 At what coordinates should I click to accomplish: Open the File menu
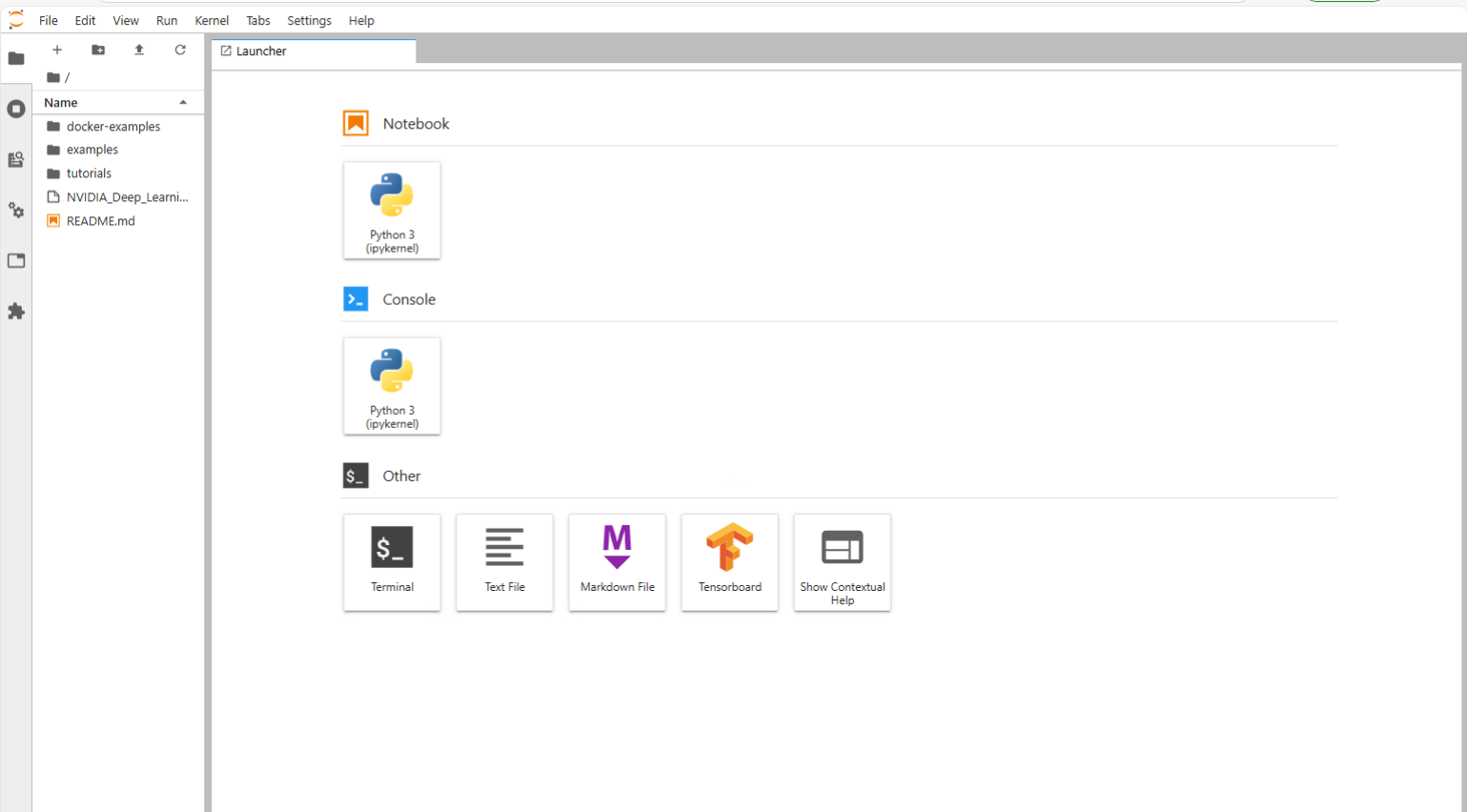(x=49, y=20)
